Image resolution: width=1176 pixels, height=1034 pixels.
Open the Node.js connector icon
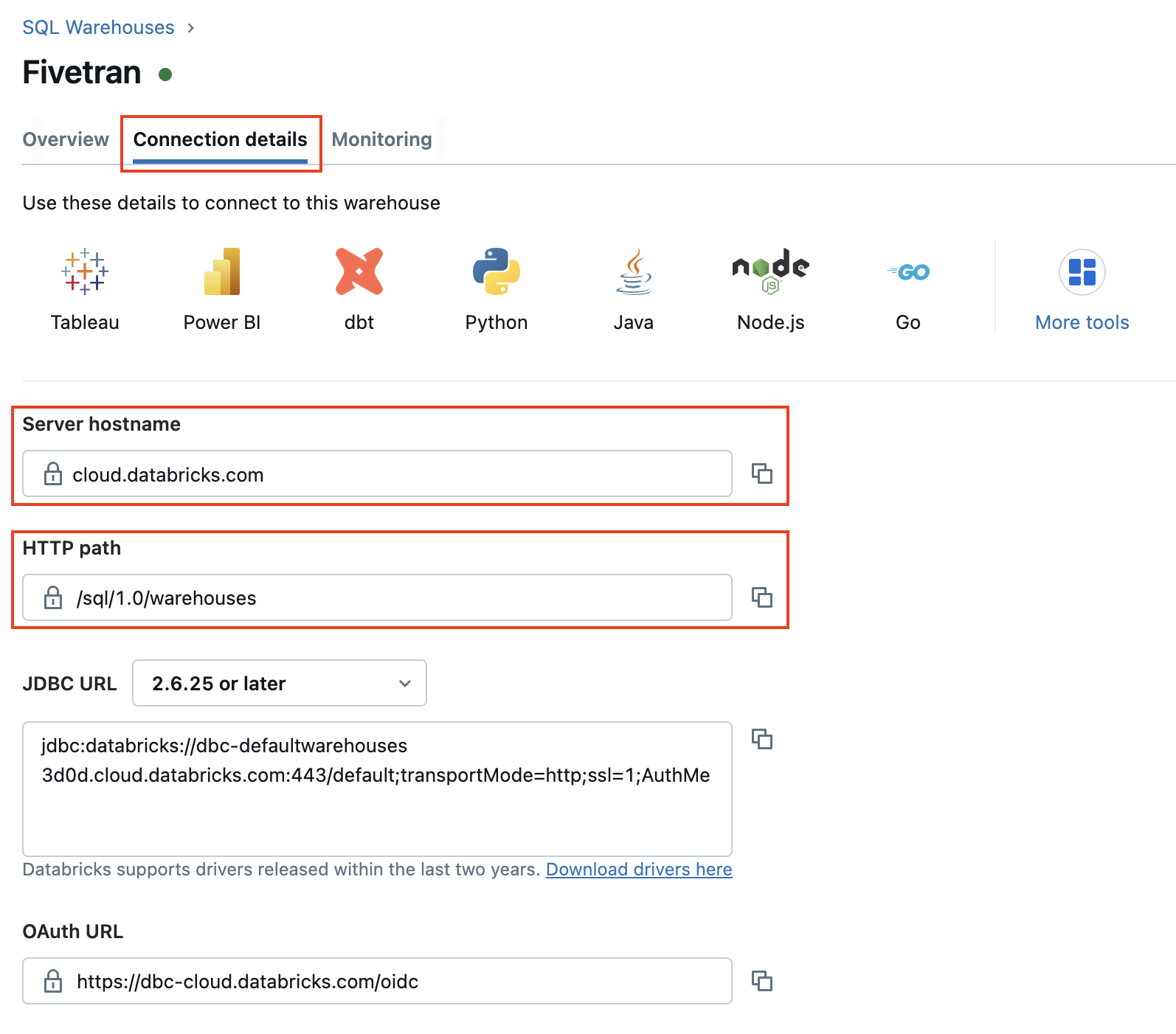[x=771, y=271]
